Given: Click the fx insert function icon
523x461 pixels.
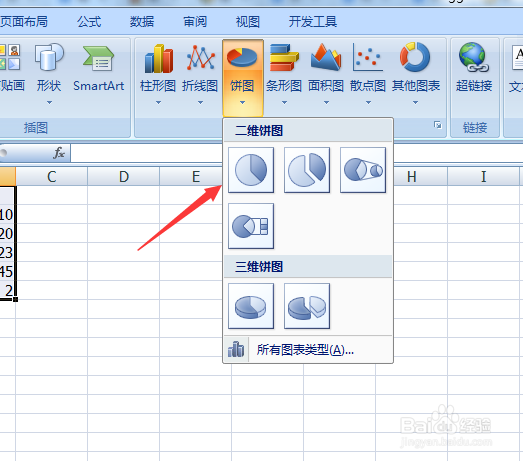Looking at the screenshot, I should (x=59, y=153).
